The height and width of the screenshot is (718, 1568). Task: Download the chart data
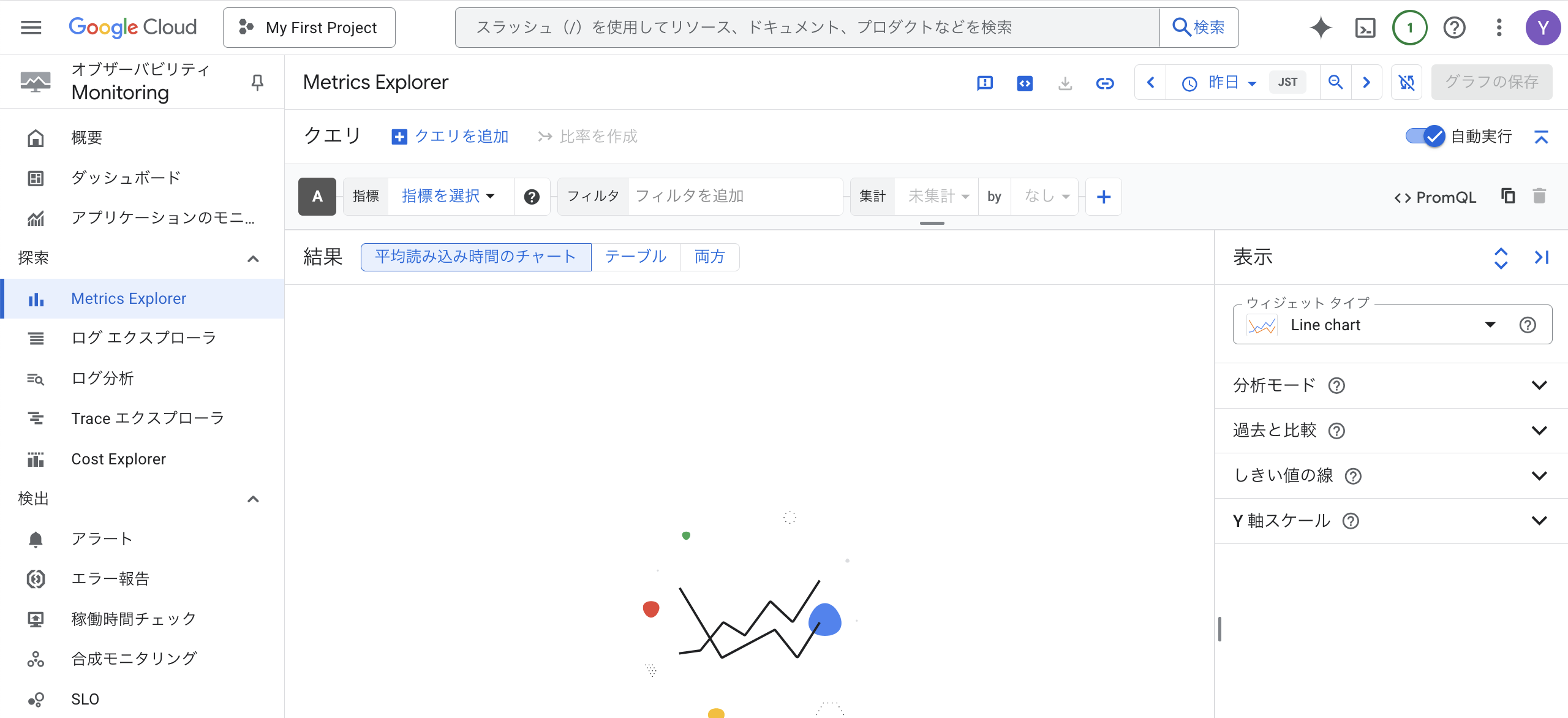click(1065, 83)
